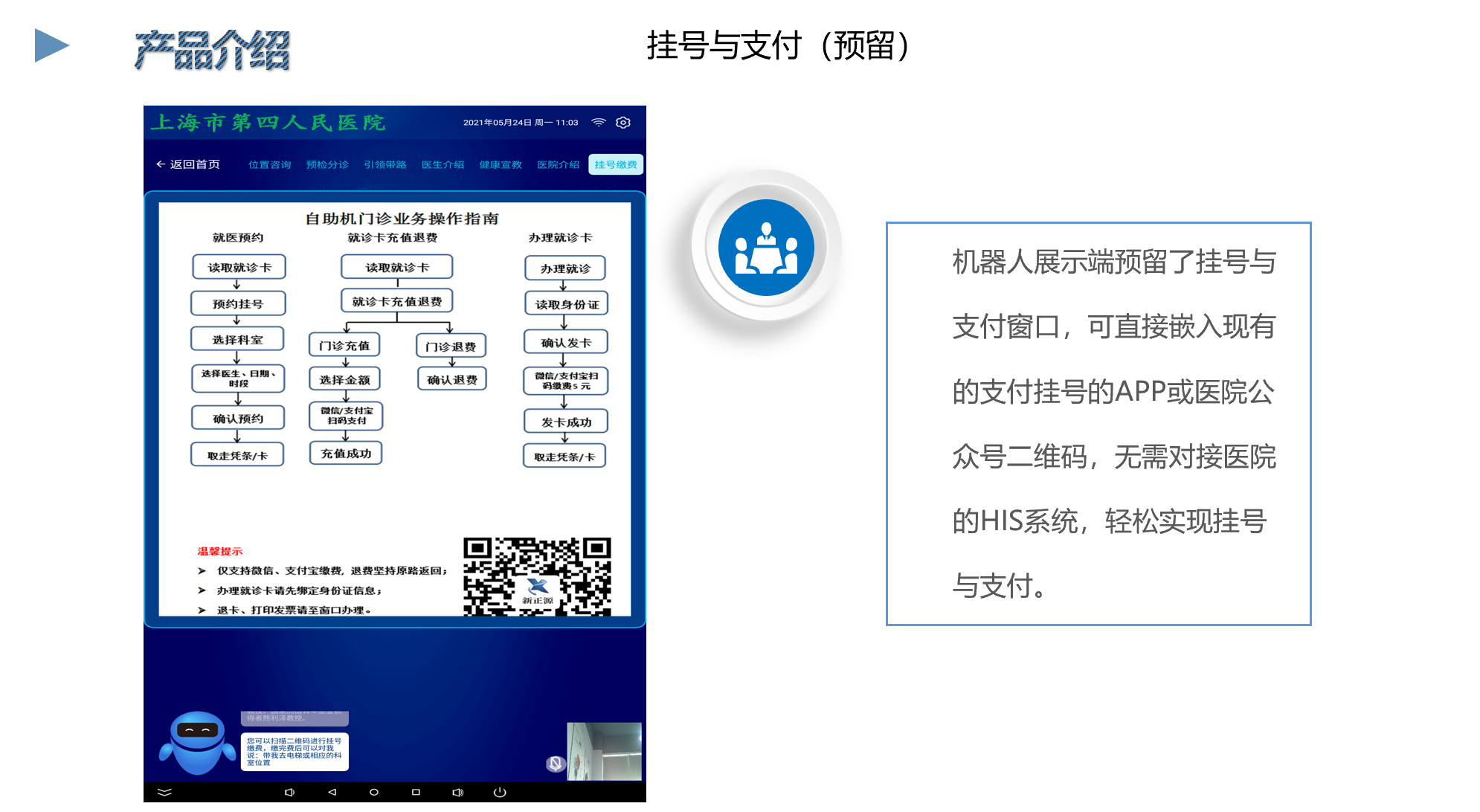Click the blue robot assistant avatar
This screenshot has width=1480, height=812.
(198, 743)
